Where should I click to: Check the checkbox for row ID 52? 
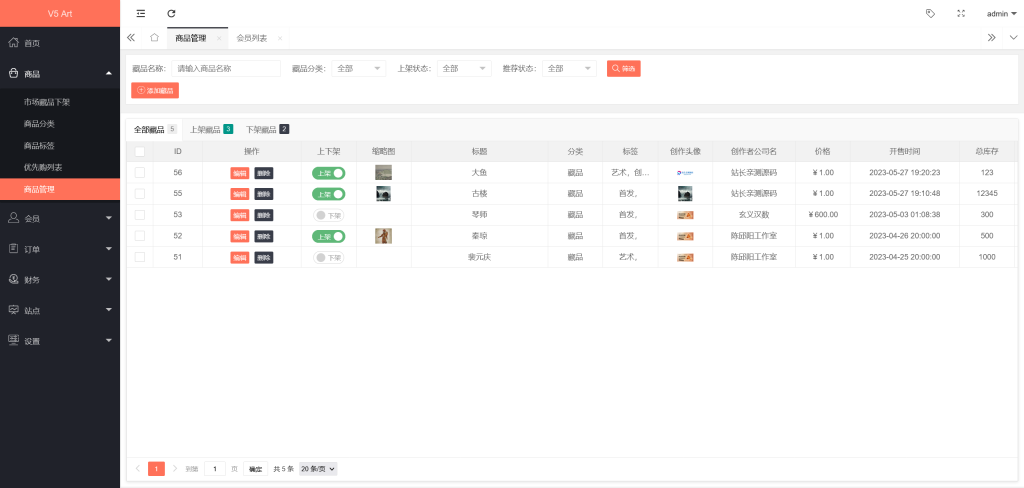(140, 236)
